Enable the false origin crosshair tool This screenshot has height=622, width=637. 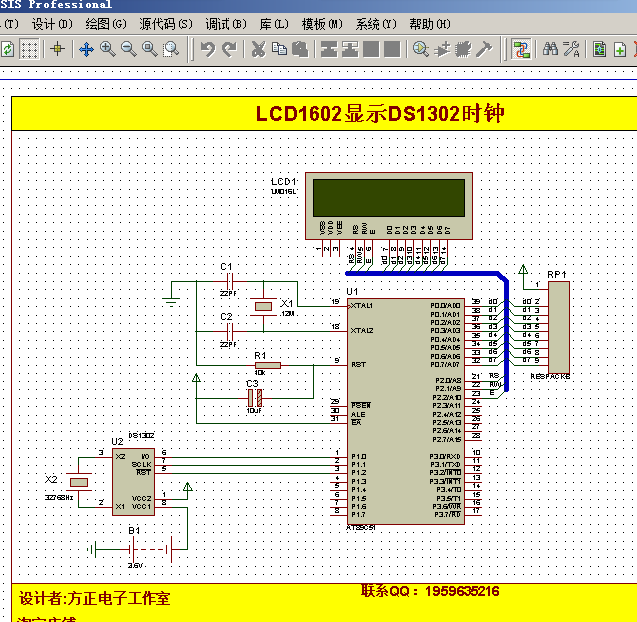pyautogui.click(x=58, y=49)
